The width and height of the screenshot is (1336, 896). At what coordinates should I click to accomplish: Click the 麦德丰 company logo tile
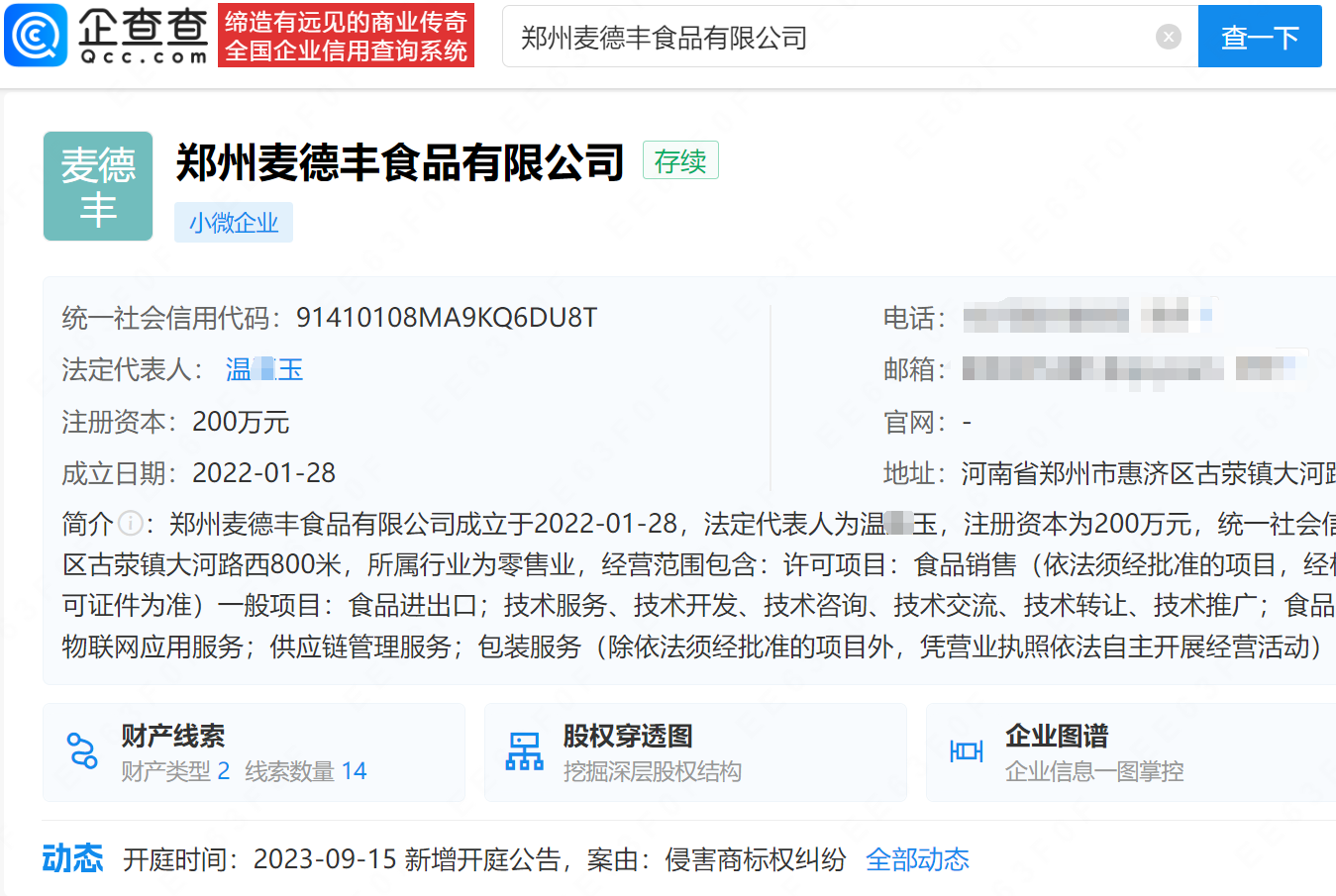click(98, 186)
